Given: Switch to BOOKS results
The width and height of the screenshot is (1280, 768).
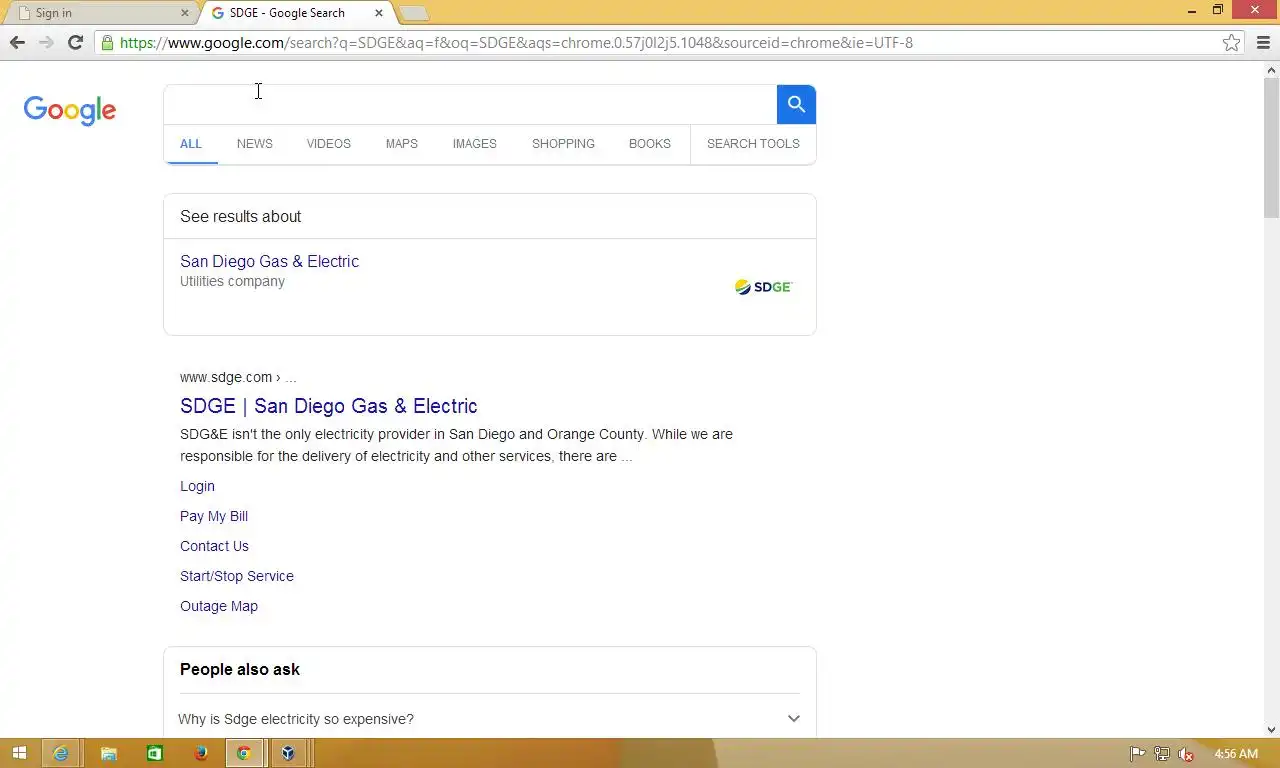Looking at the screenshot, I should click(650, 144).
